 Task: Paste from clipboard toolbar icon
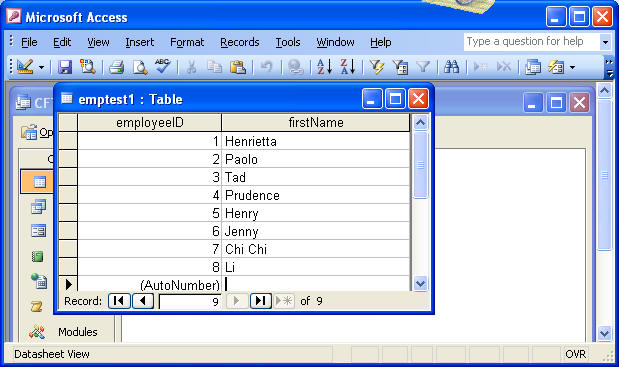(238, 67)
